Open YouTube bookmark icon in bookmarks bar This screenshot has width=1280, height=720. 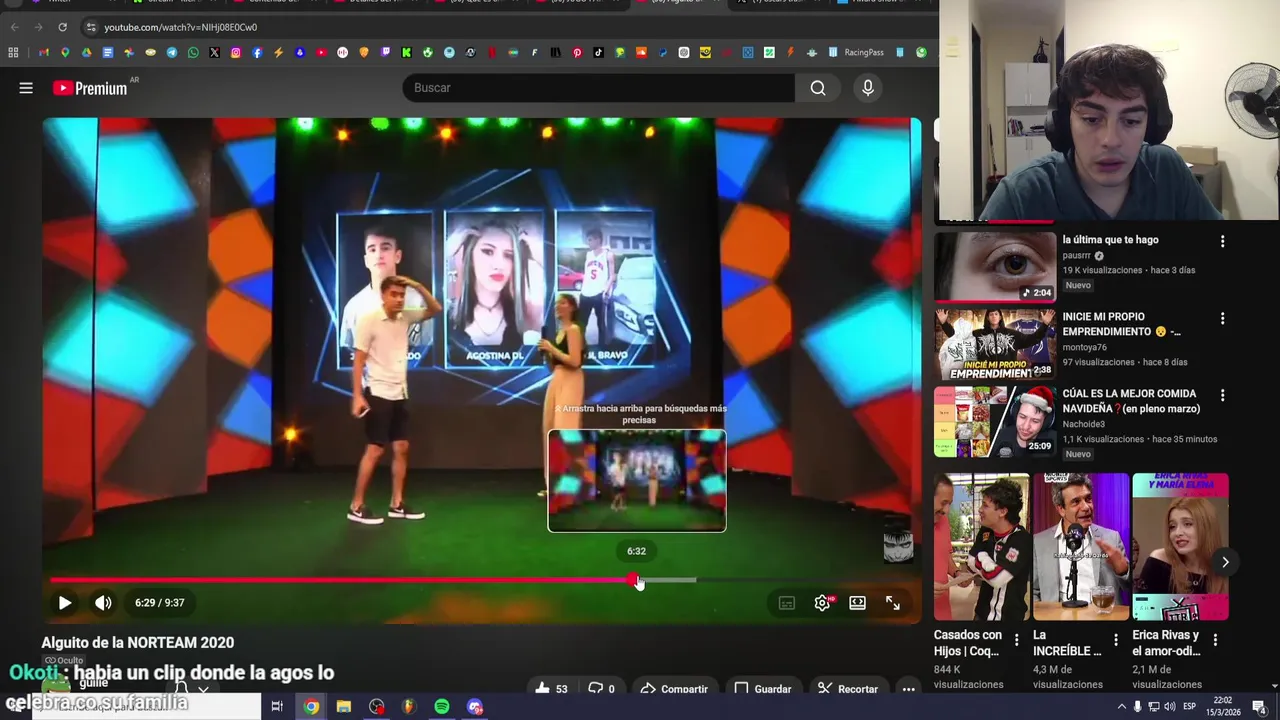(321, 52)
